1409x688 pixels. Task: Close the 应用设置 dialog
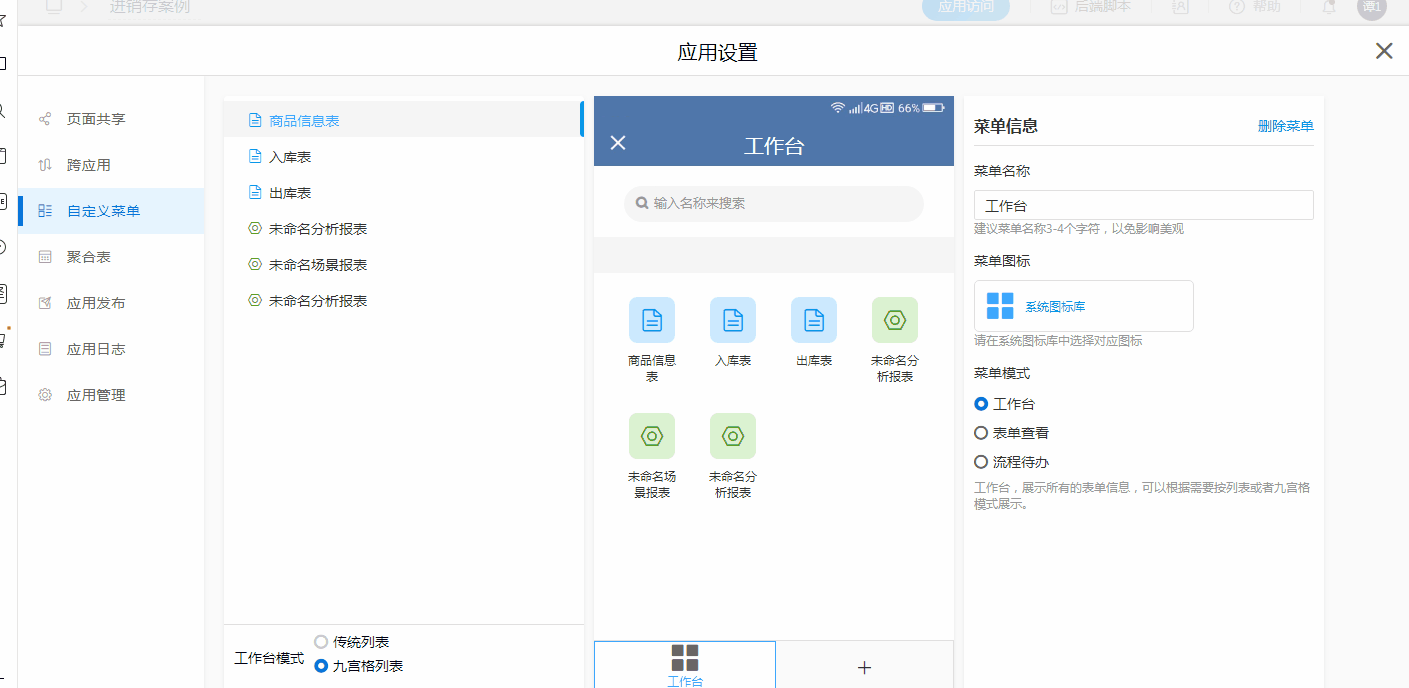point(1383,51)
